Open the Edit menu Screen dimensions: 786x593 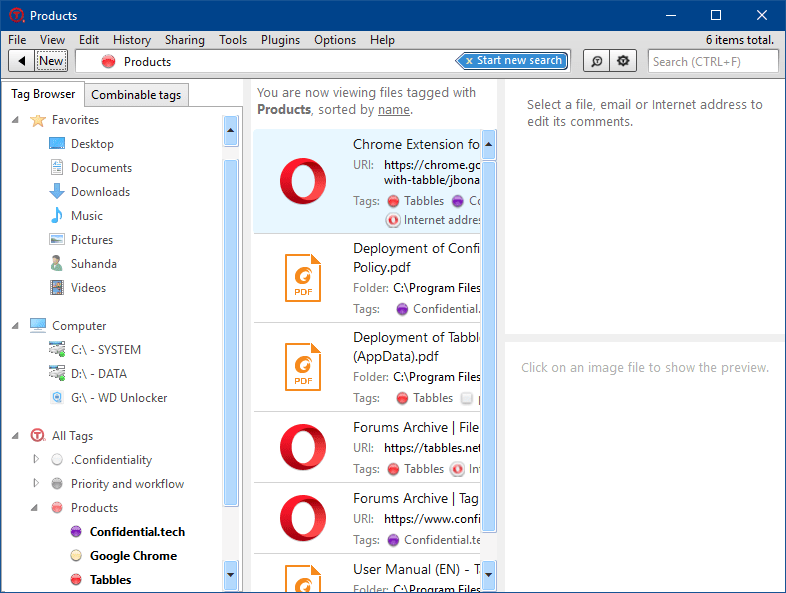coord(89,40)
